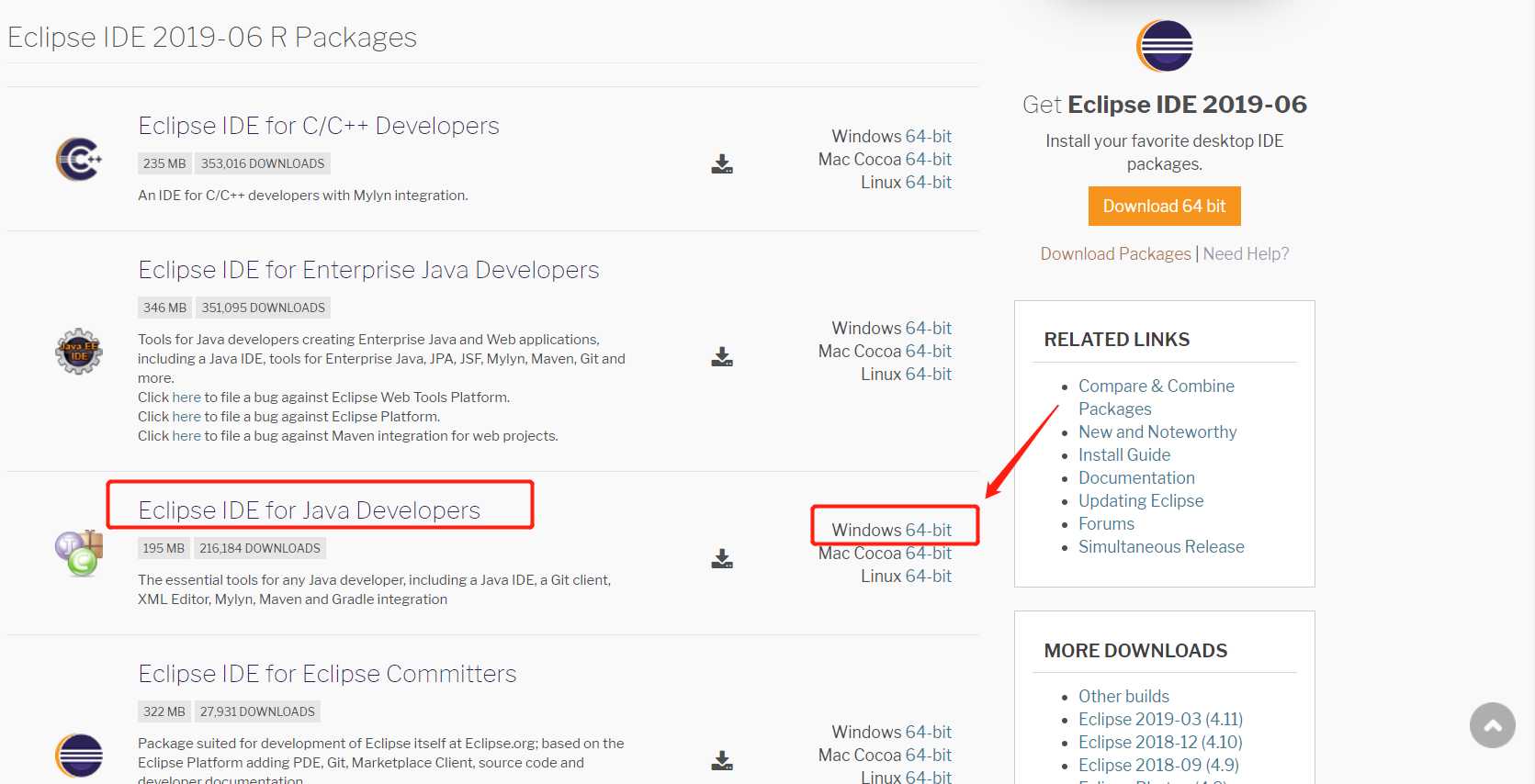This screenshot has height=784, width=1535.
Task: Click the MORE DOWNLOADS heading
Action: click(x=1135, y=651)
